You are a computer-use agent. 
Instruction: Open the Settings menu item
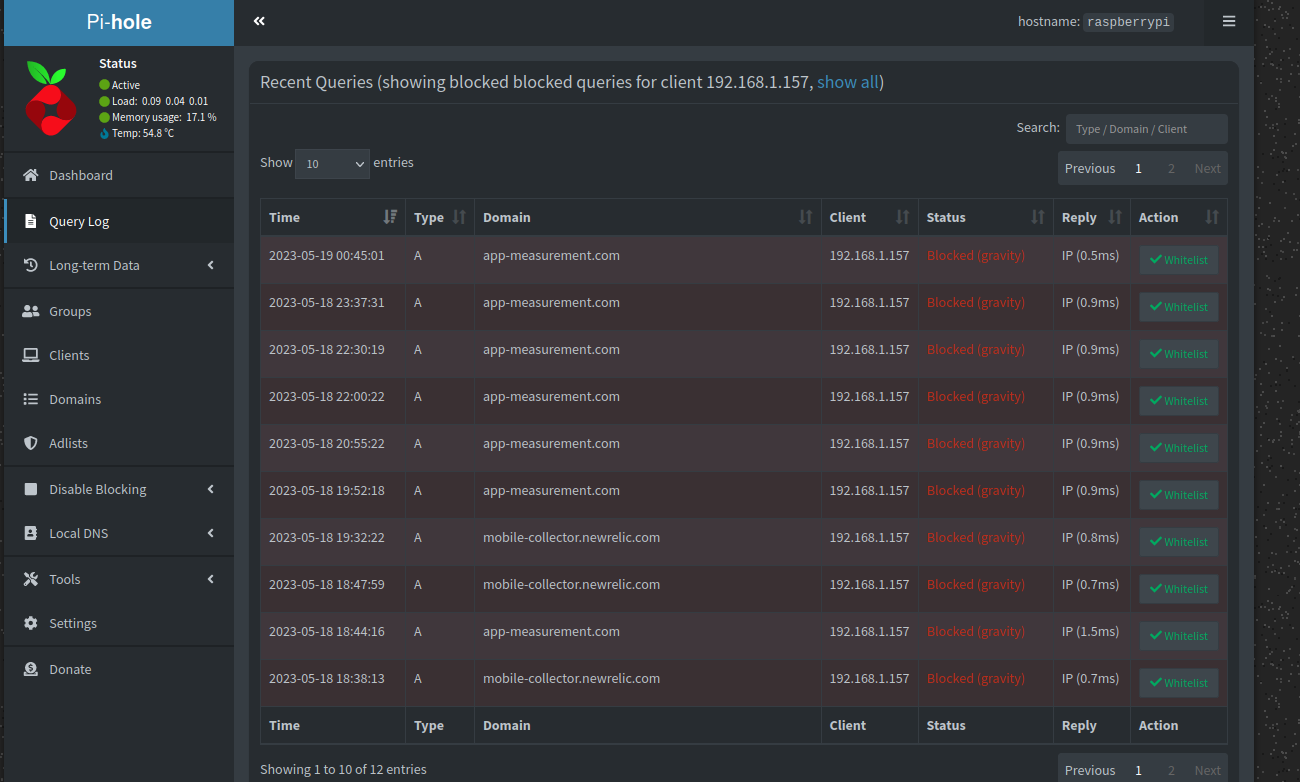pos(119,623)
